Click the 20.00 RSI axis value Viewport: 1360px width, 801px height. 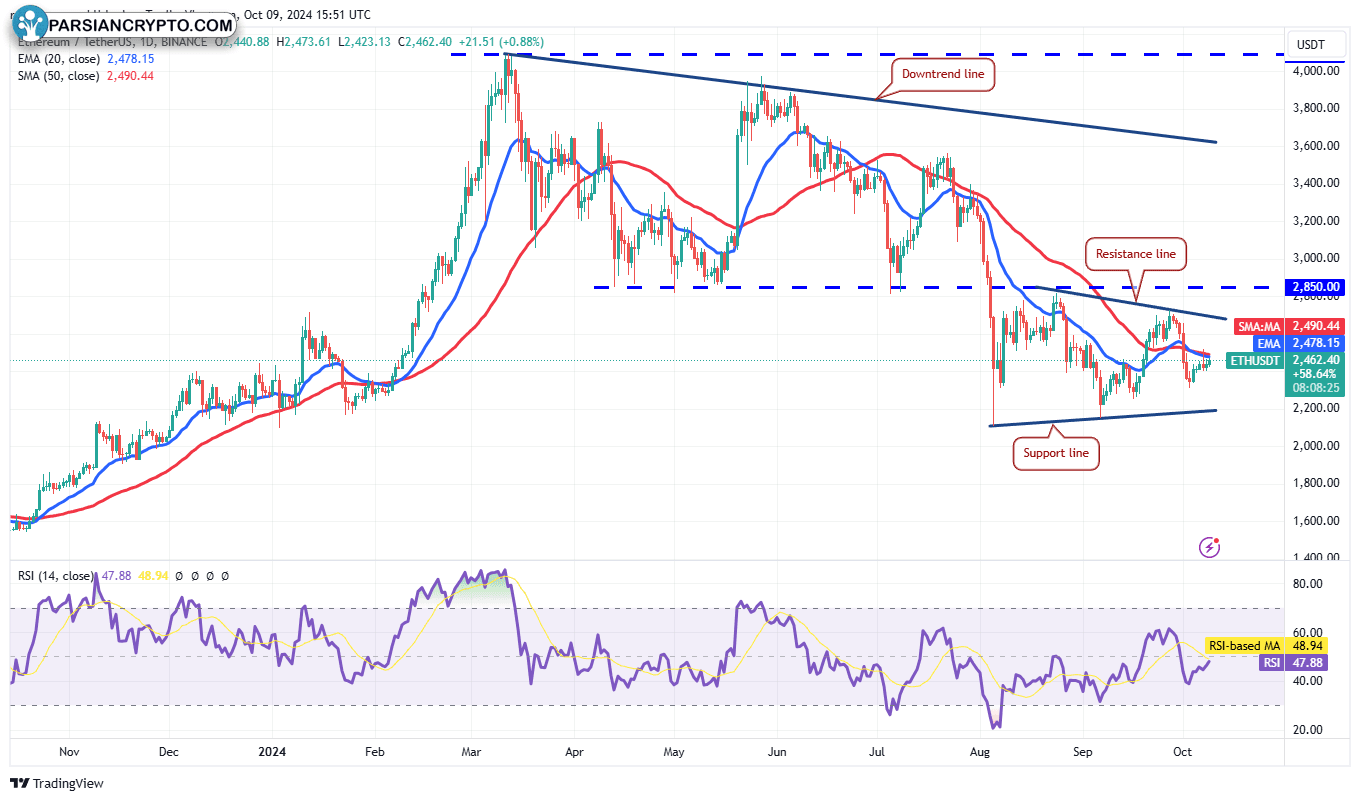(1309, 729)
